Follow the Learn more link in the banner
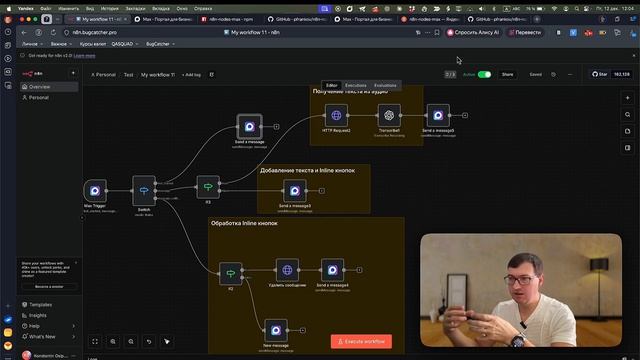 pyautogui.click(x=84, y=56)
